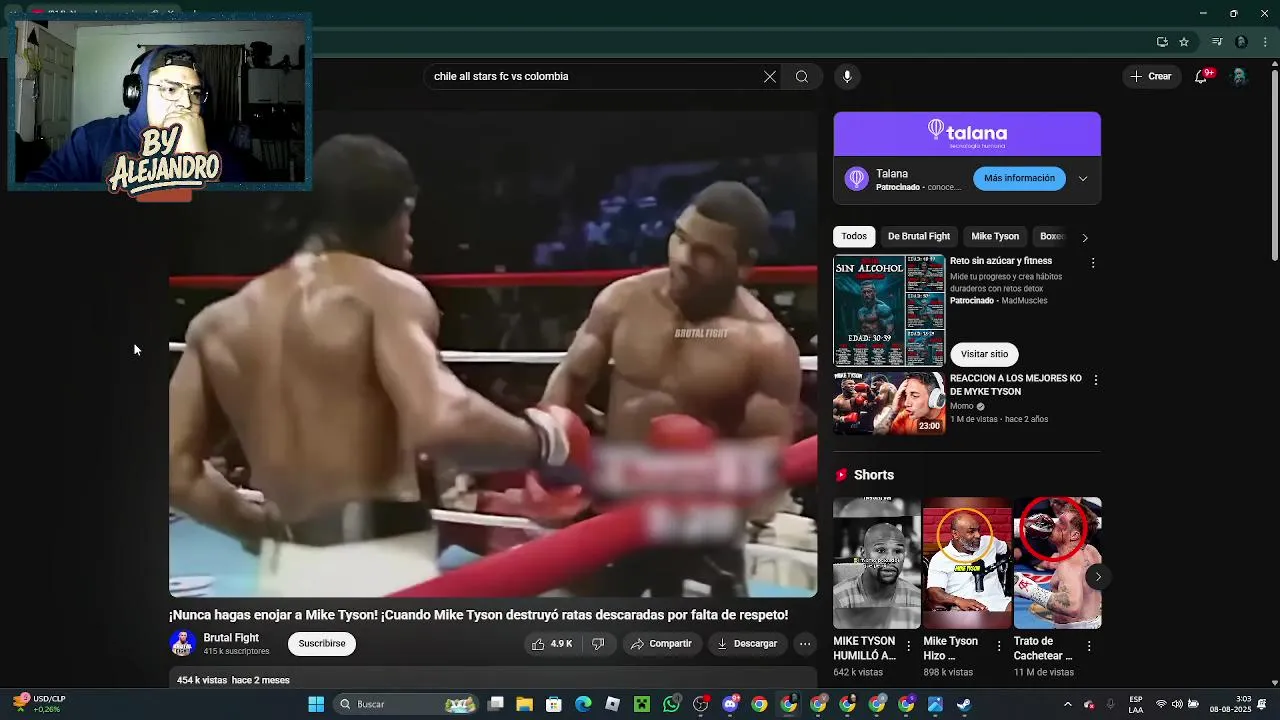The image size is (1280, 720).
Task: Open YouTube account avatar menu
Action: pos(1239,76)
